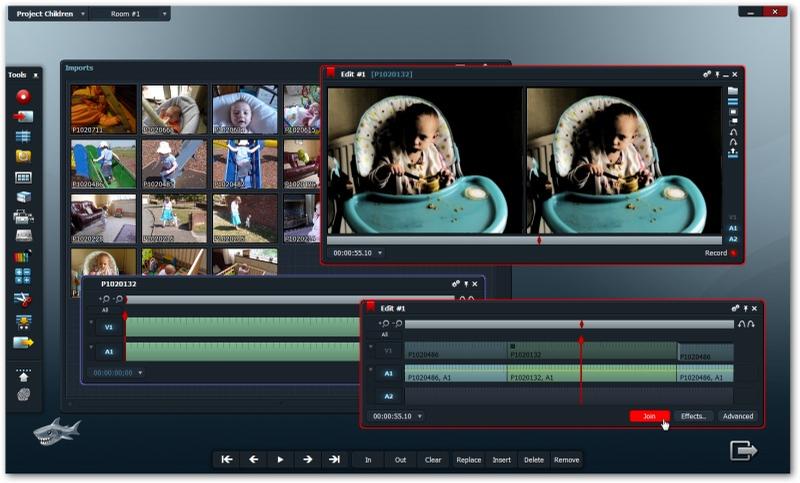Click the red Record tool in Tools panel
This screenshot has height=483, width=800.
pyautogui.click(x=22, y=96)
